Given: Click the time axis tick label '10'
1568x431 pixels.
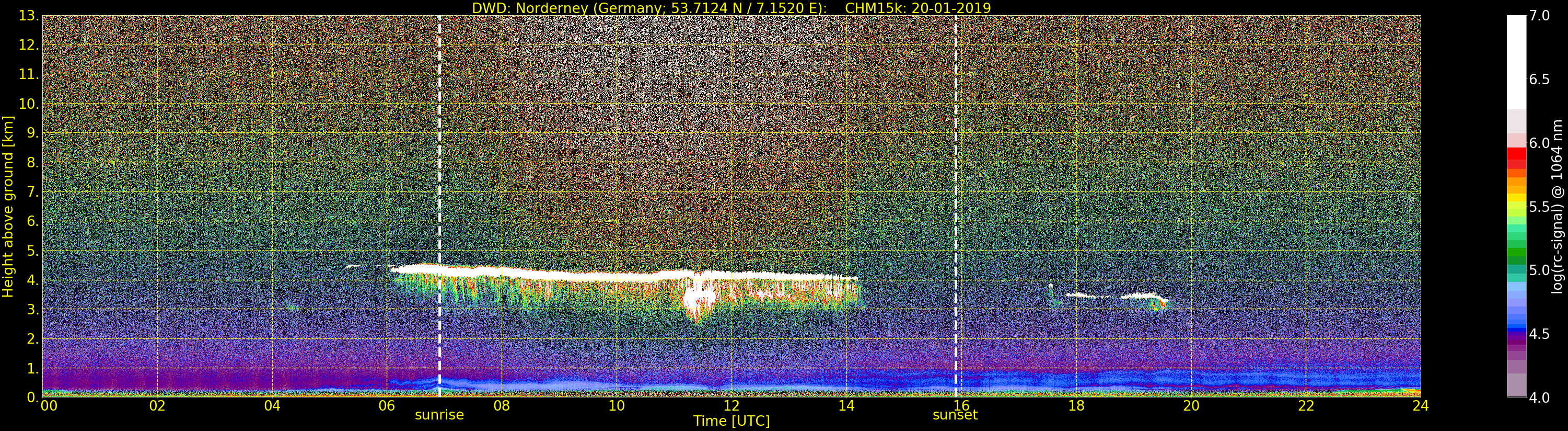Looking at the screenshot, I should pos(617,406).
